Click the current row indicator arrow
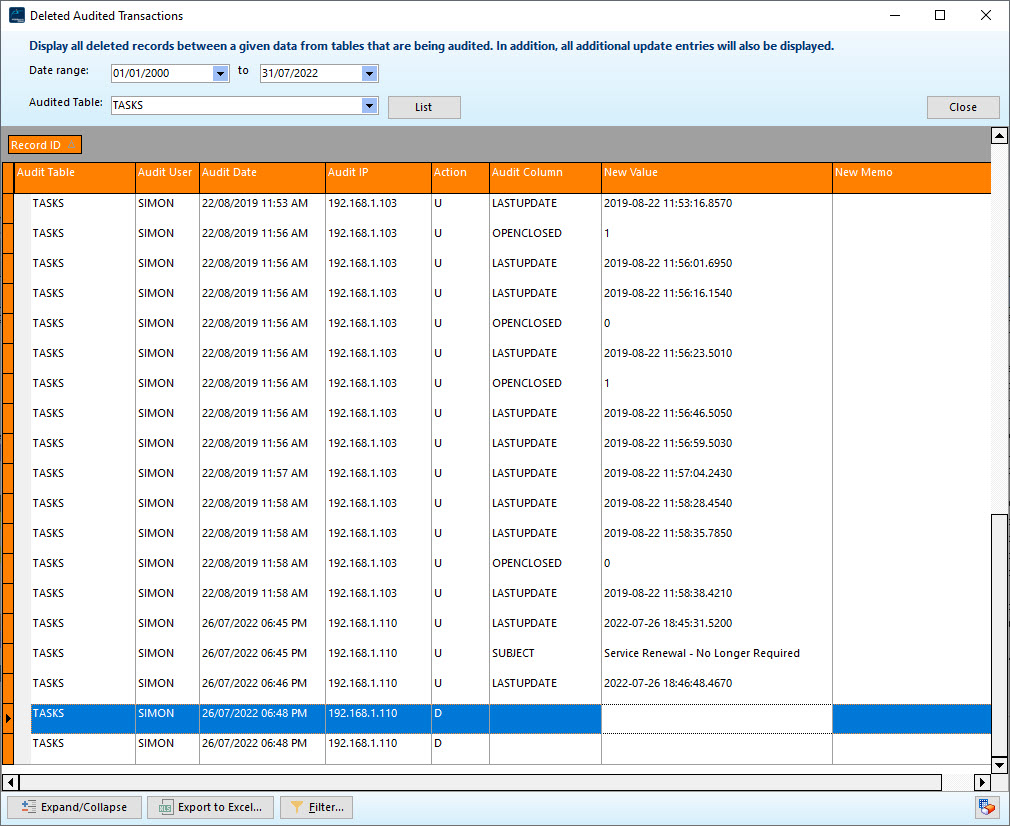The height and width of the screenshot is (826, 1010). pos(8,719)
